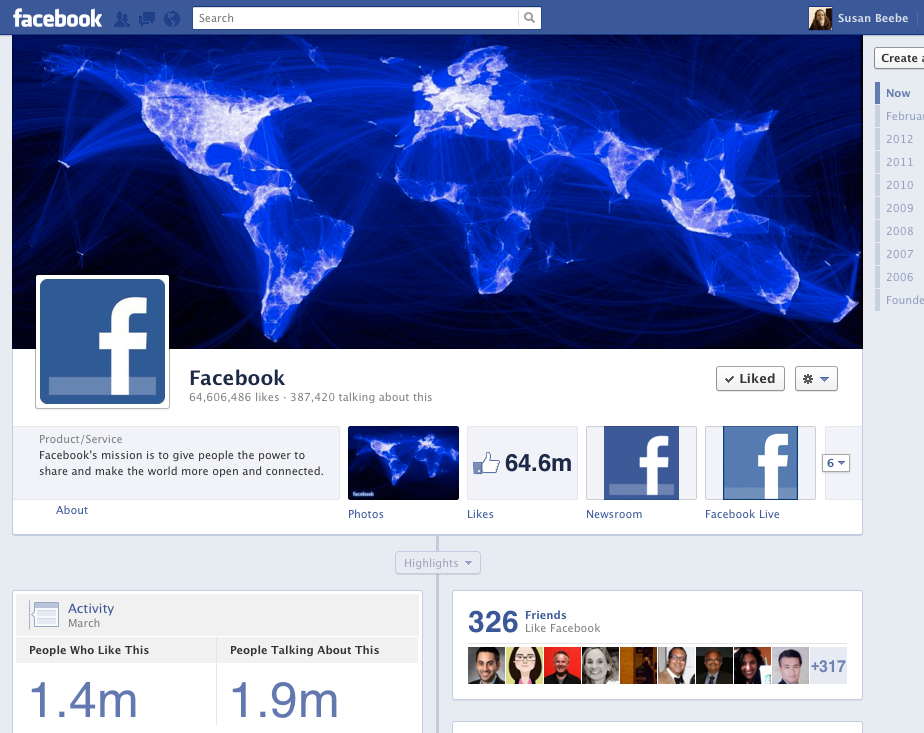Open the About link
The width and height of the screenshot is (924, 733).
coord(72,510)
